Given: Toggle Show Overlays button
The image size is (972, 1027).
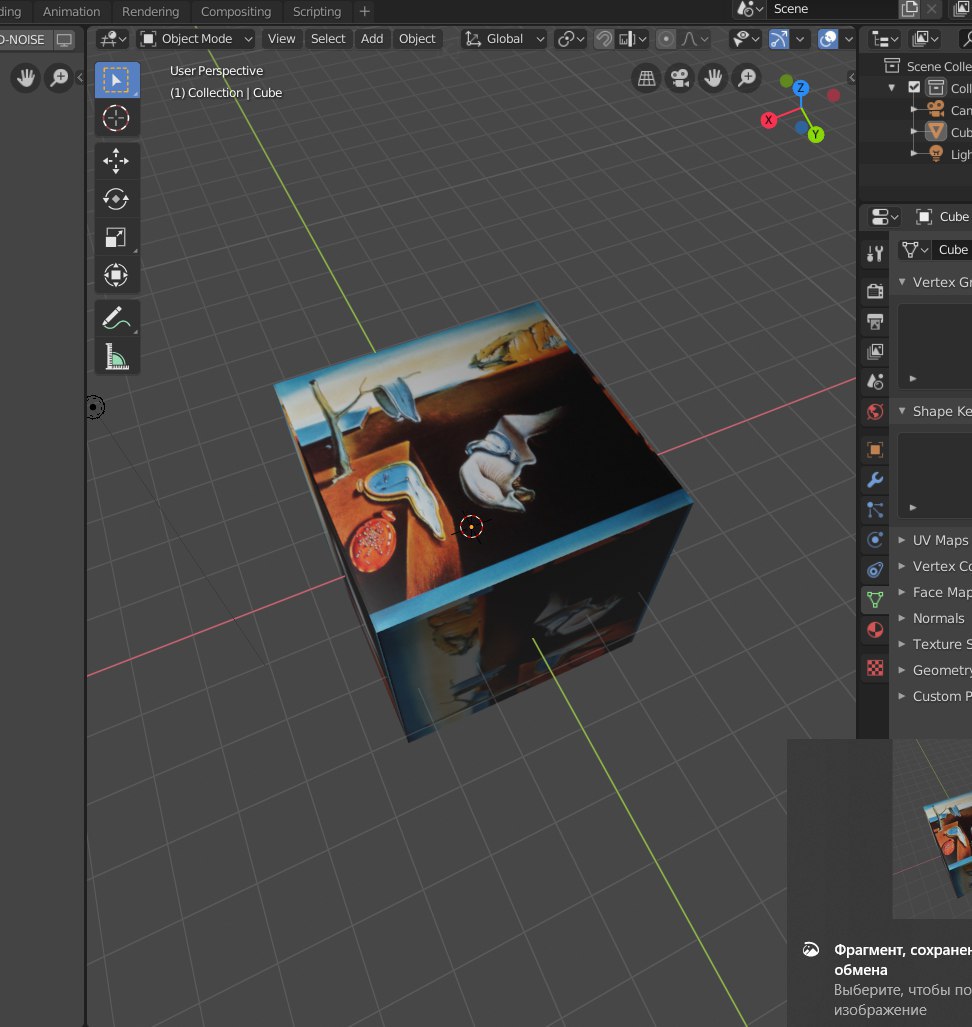Looking at the screenshot, I should click(x=828, y=39).
